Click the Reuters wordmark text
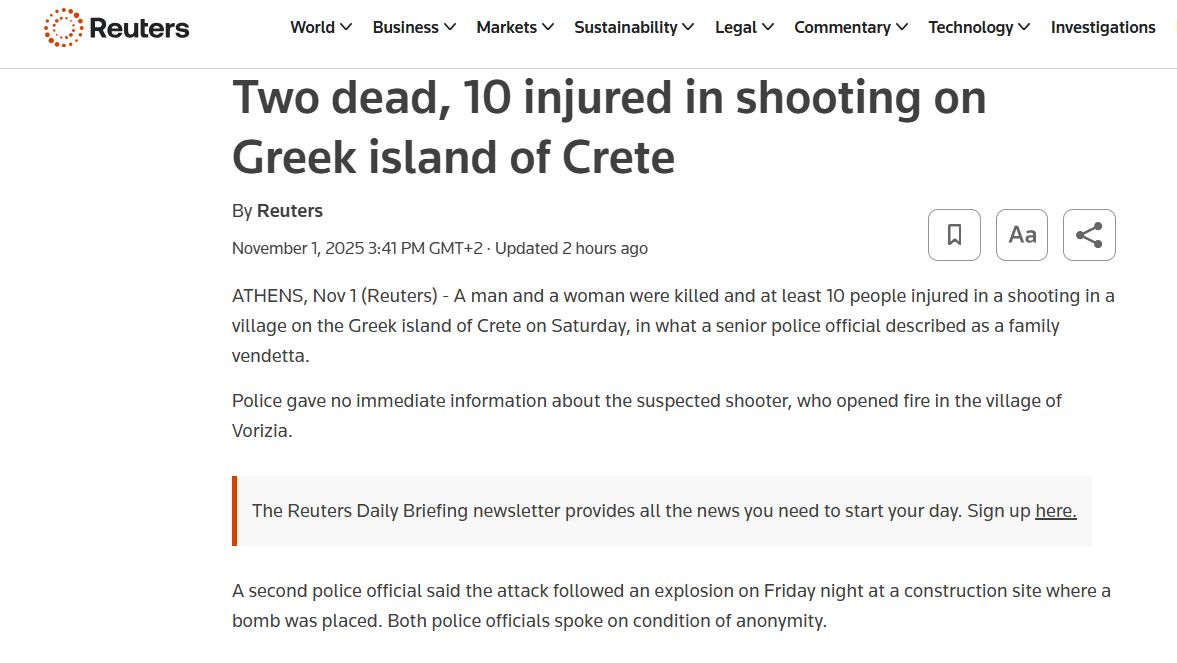Screen dimensions: 1177x663 coord(139,28)
